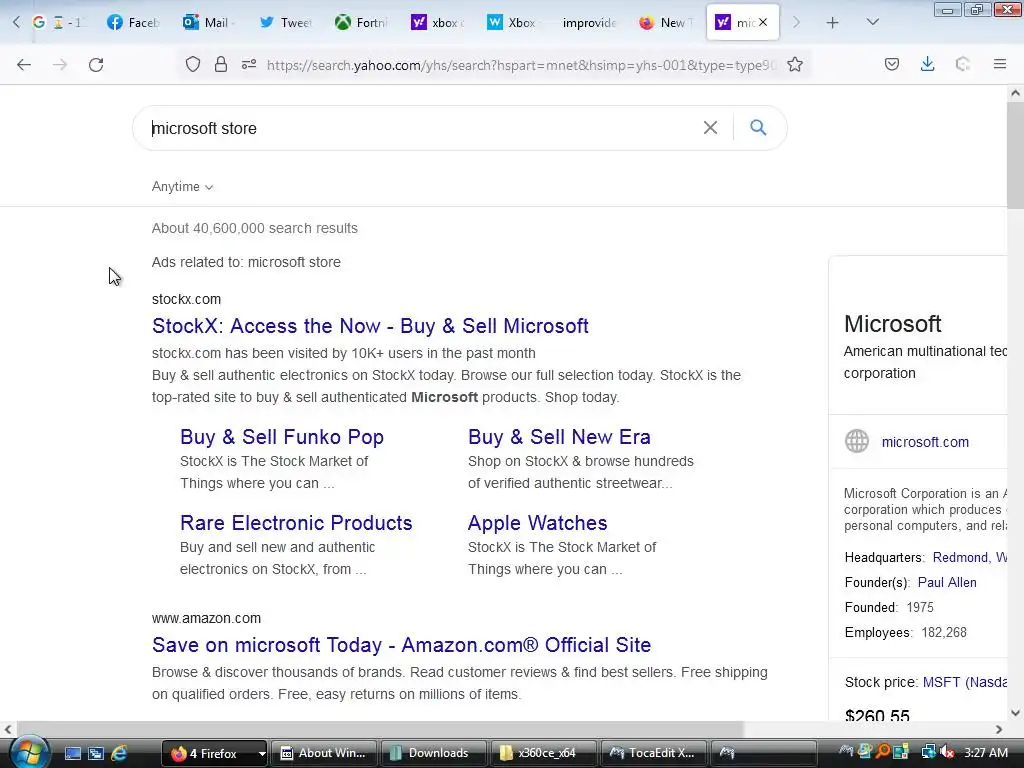Viewport: 1024px width, 768px height.
Task: Open the Firefox downloads panel
Action: 927,65
